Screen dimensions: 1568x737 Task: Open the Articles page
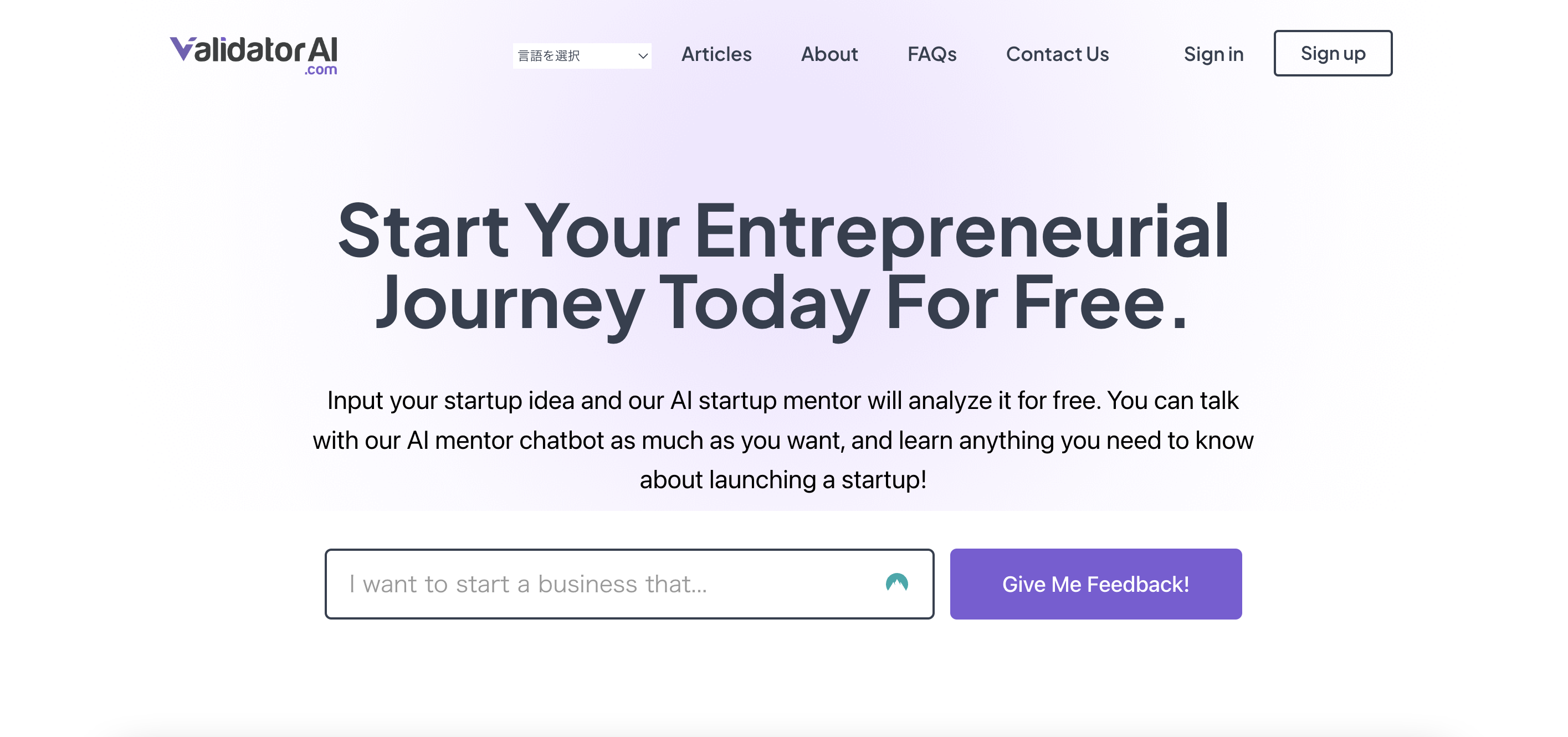(x=716, y=54)
